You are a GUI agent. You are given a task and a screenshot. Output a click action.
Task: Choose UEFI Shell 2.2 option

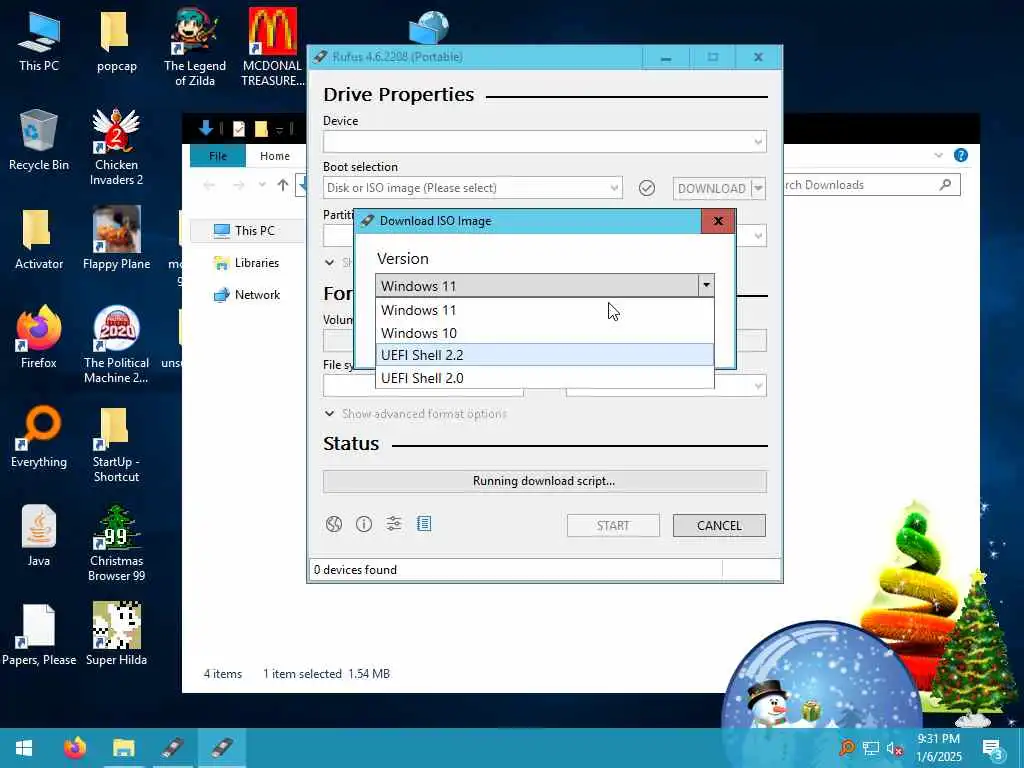[x=545, y=355]
